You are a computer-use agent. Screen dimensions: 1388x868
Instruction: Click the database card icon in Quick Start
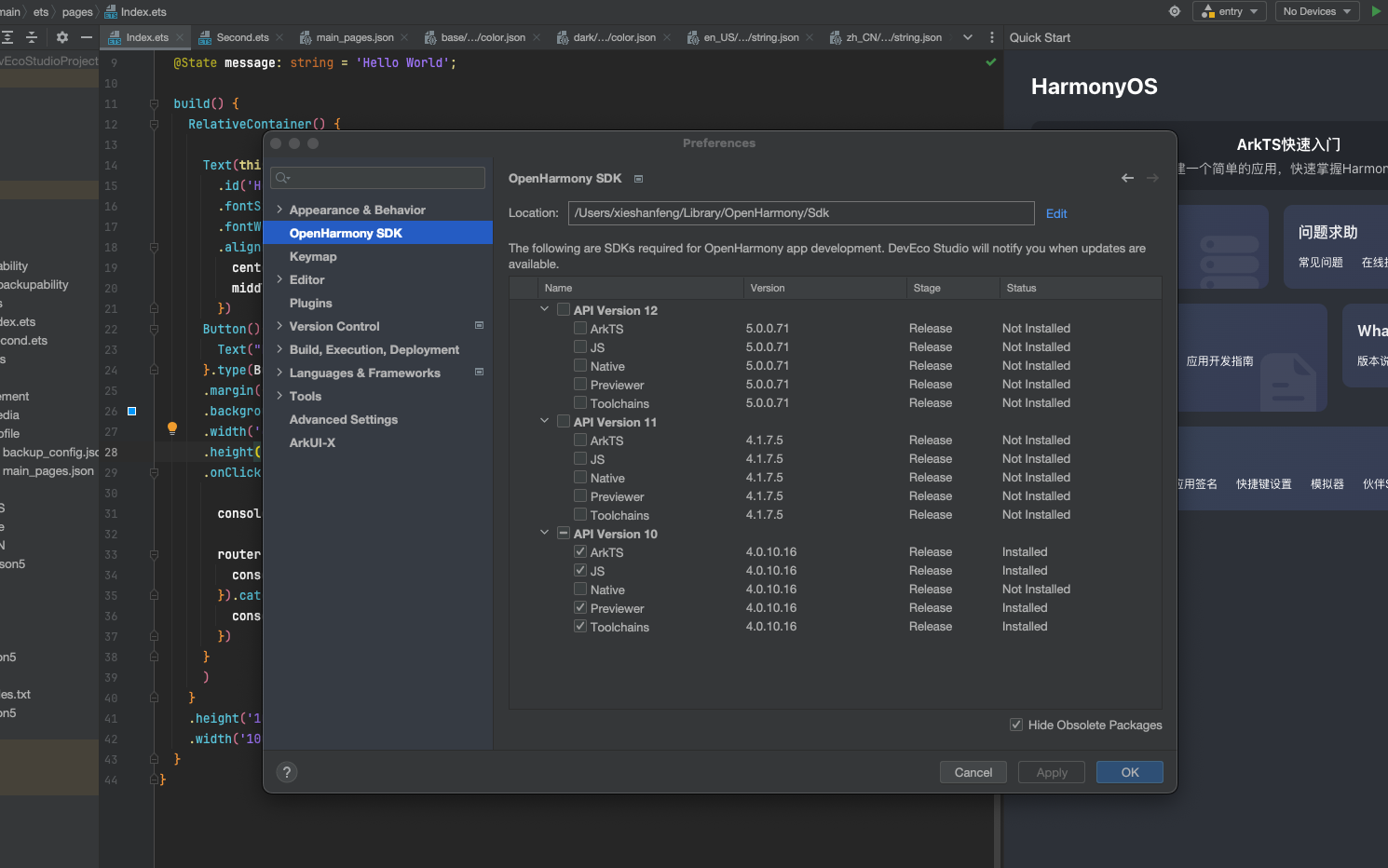pyautogui.click(x=1230, y=262)
